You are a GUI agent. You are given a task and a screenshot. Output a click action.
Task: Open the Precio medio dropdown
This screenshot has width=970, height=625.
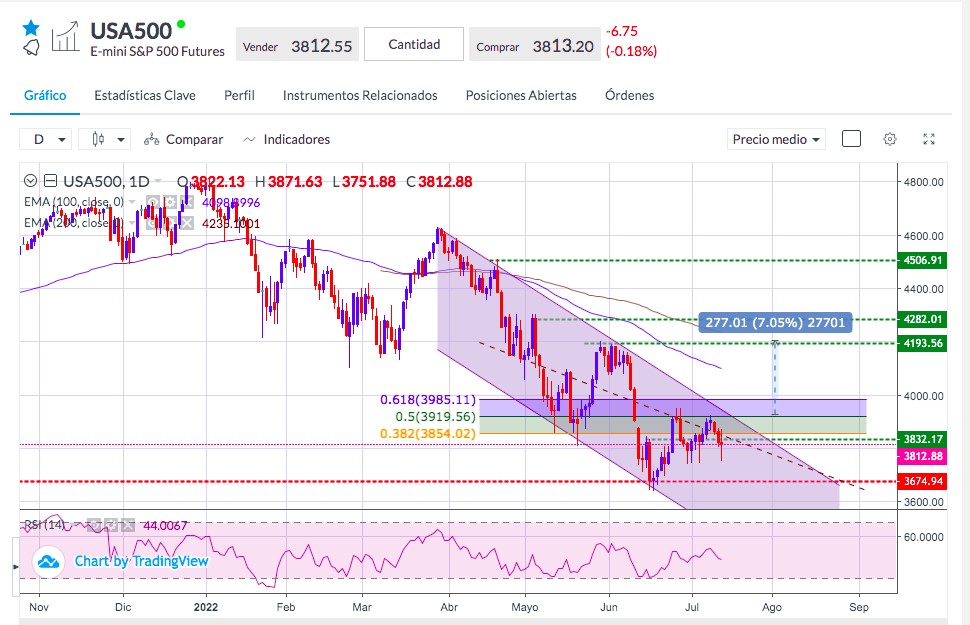pos(776,139)
